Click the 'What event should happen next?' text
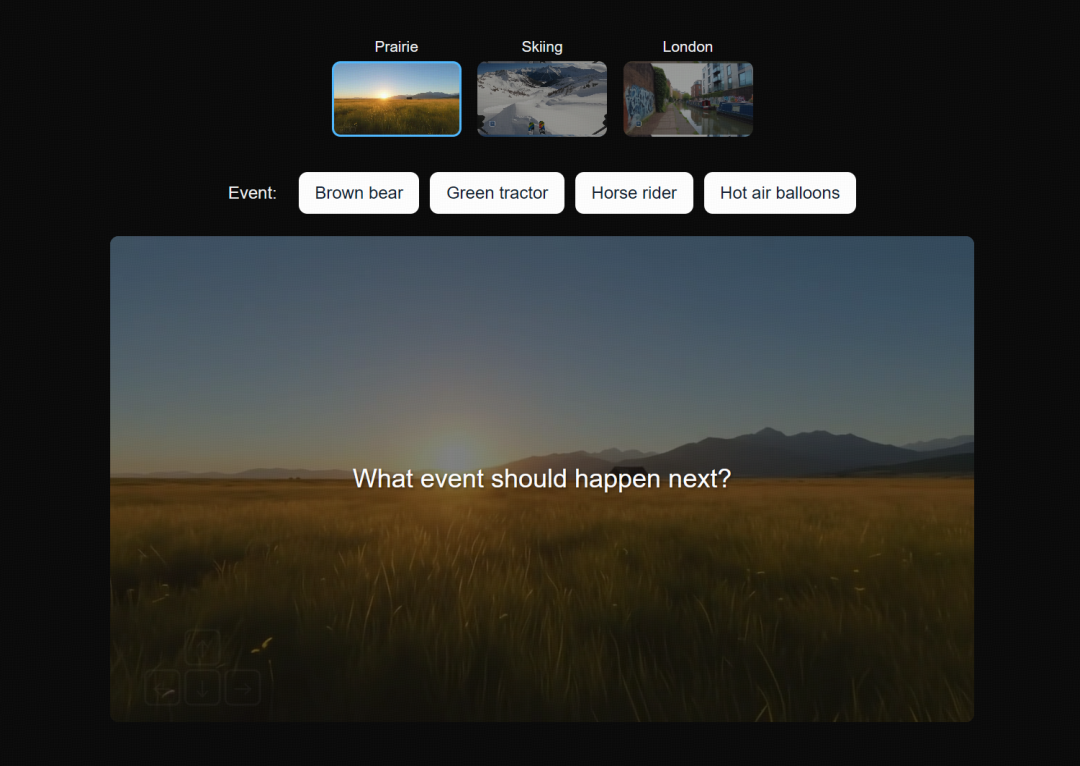This screenshot has width=1080, height=766. (541, 478)
